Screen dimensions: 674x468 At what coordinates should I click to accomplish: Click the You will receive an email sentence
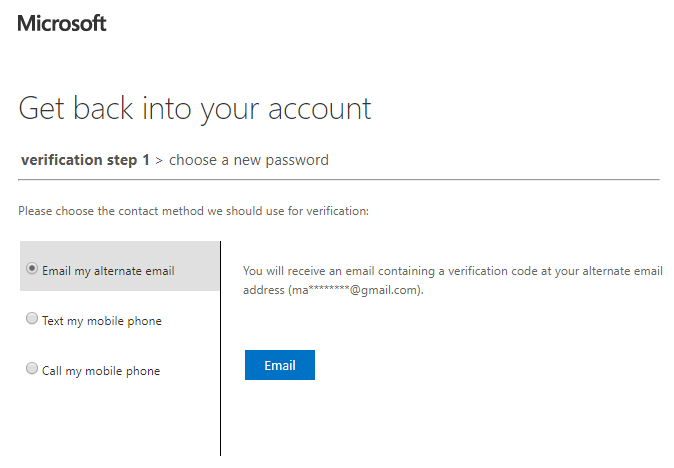(x=330, y=271)
